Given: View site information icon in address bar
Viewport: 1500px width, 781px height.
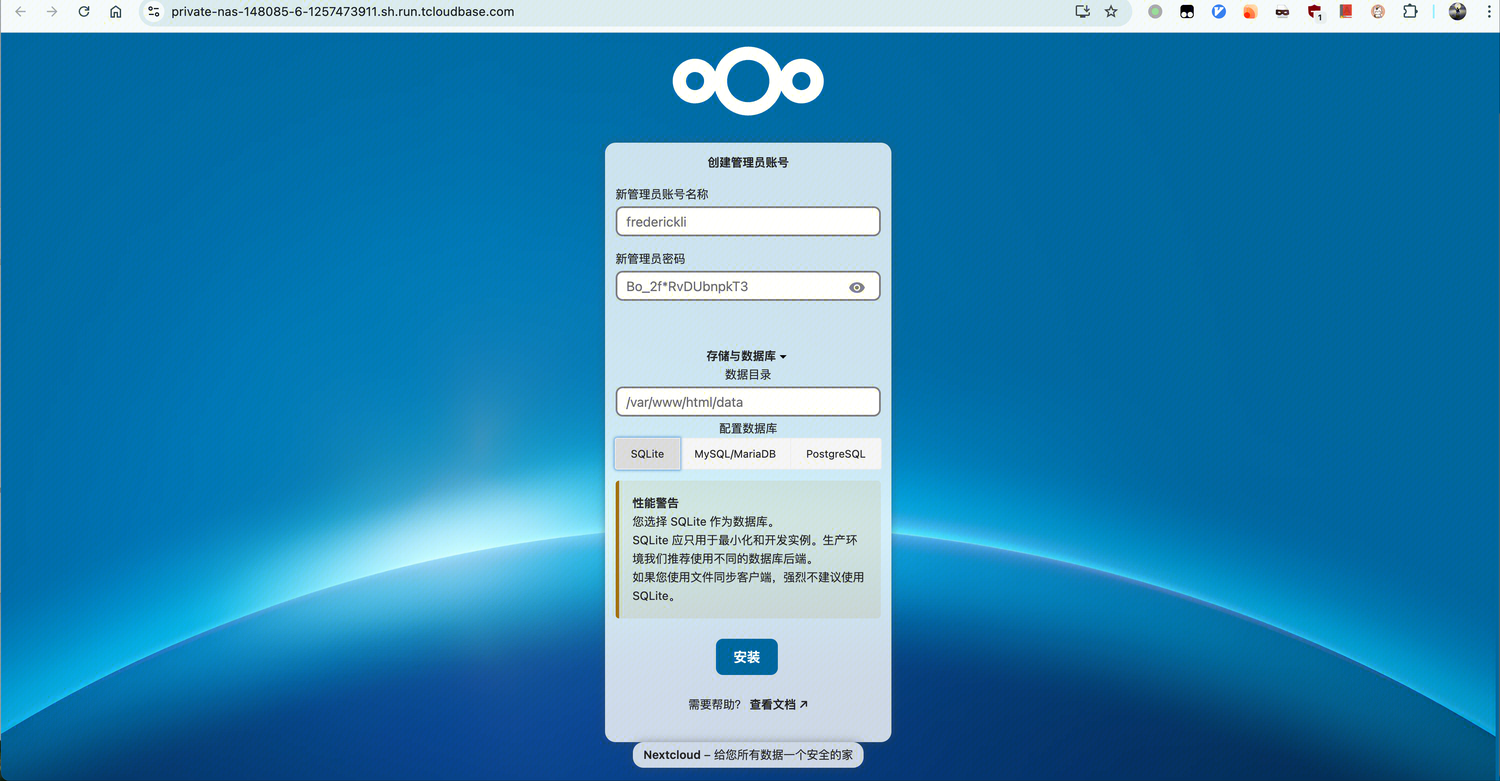Looking at the screenshot, I should click(153, 12).
